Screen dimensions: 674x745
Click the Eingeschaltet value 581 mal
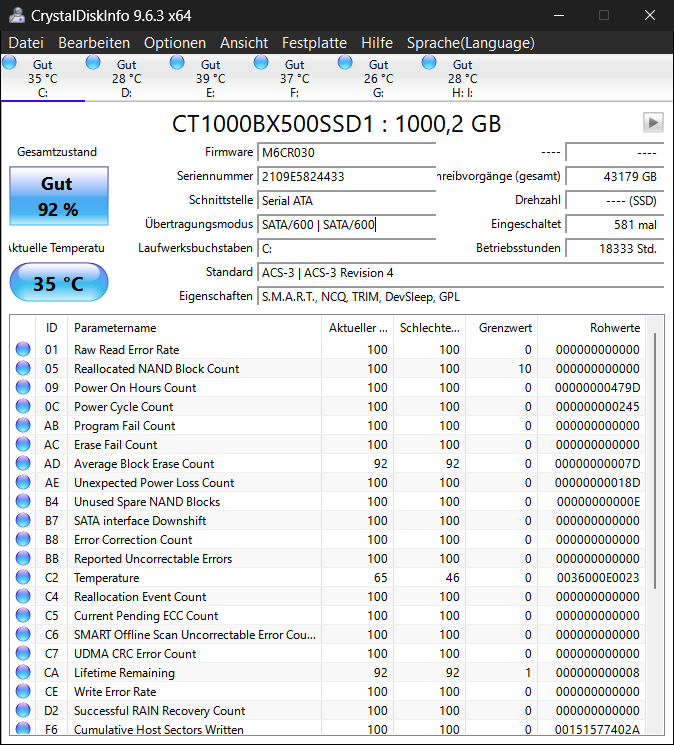point(615,224)
